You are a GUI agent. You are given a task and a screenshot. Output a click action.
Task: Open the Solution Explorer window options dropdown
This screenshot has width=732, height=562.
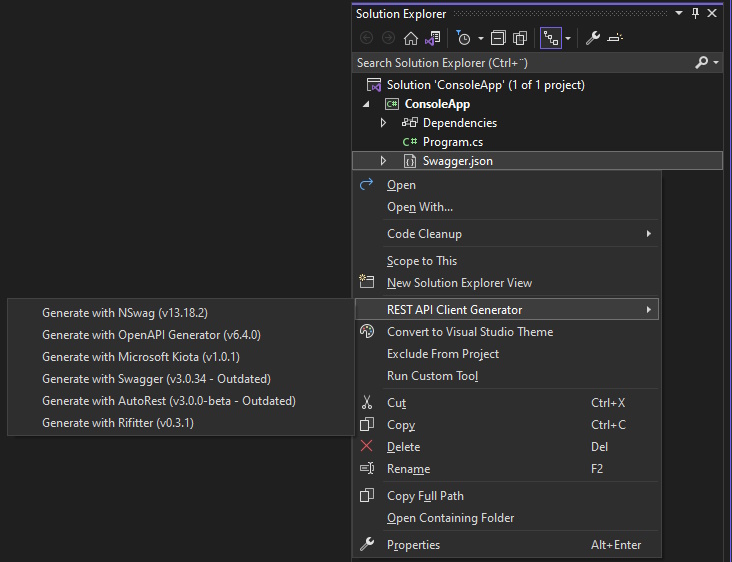679,14
